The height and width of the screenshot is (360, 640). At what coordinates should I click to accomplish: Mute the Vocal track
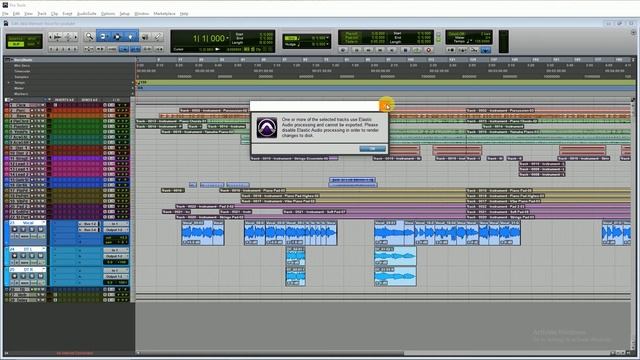tap(40, 230)
